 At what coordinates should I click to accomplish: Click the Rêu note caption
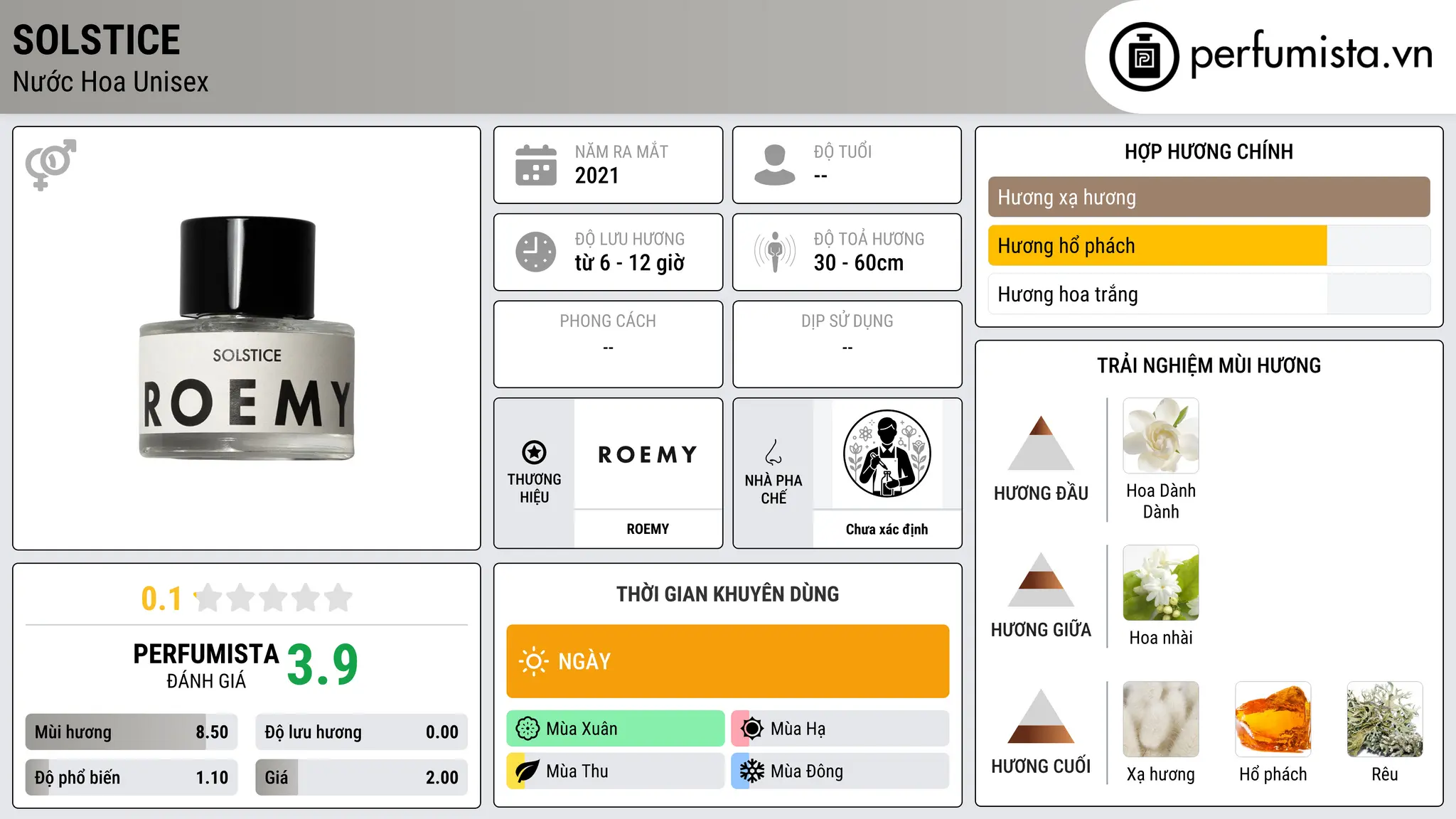coord(1385,774)
